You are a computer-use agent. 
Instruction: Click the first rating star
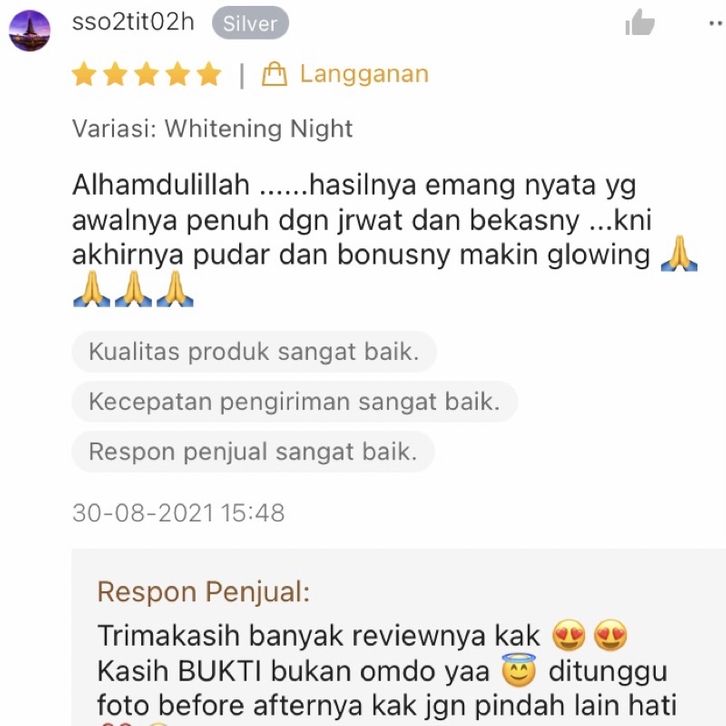84,74
